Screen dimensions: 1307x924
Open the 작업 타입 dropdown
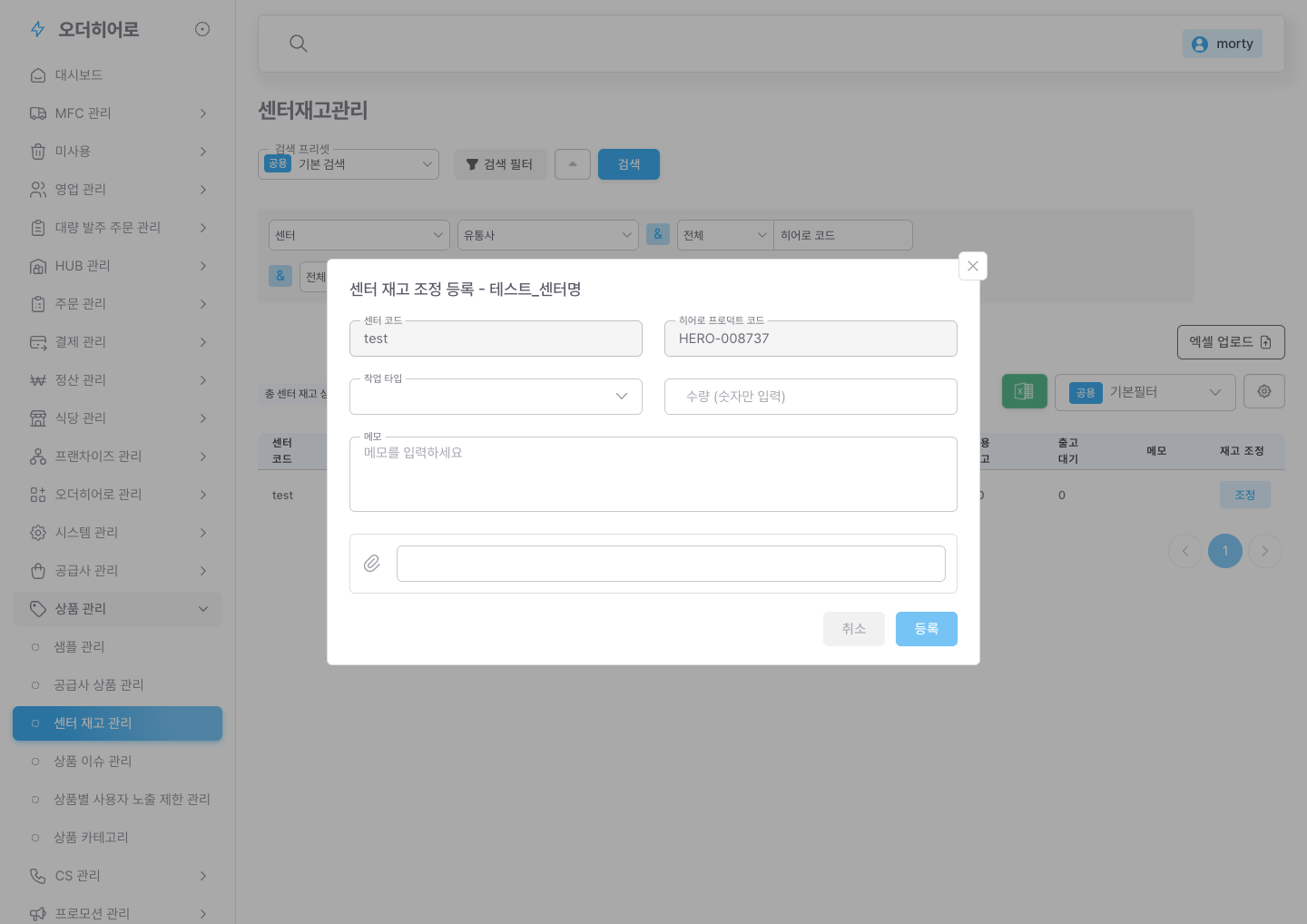coord(496,397)
